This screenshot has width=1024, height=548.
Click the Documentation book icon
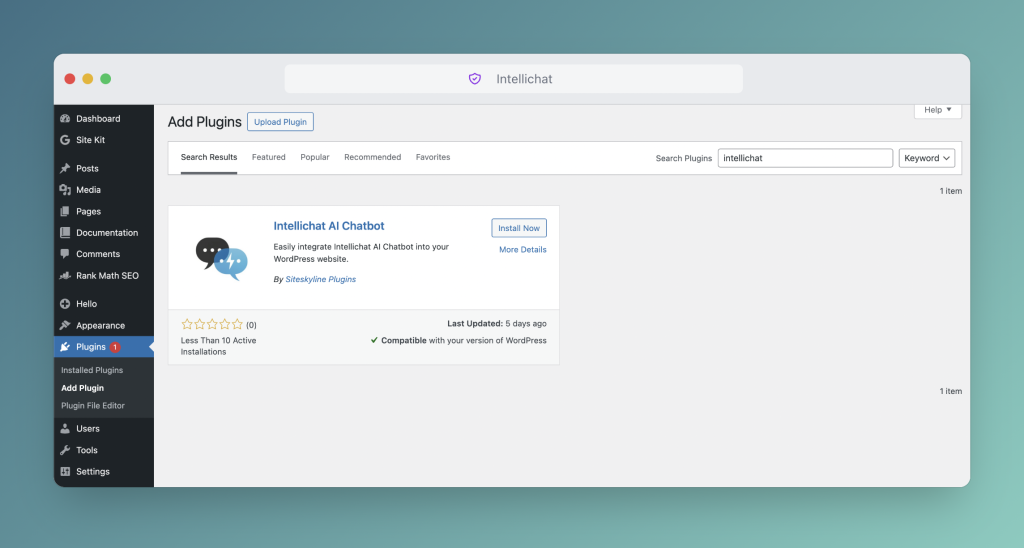coord(65,233)
